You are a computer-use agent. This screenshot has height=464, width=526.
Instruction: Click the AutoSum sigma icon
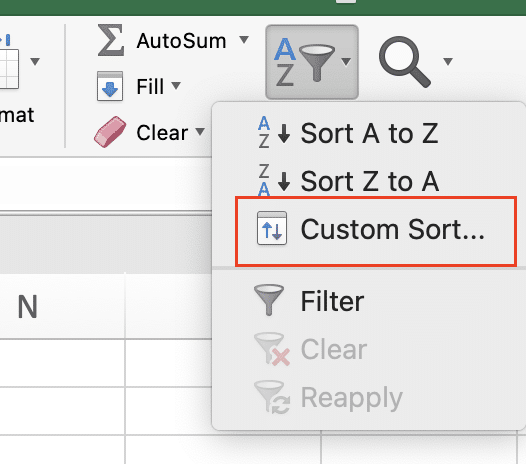(x=111, y=40)
